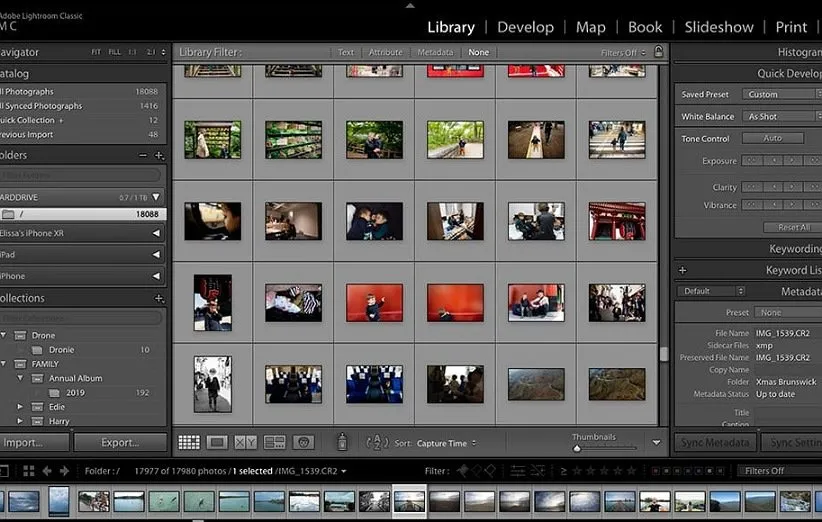The width and height of the screenshot is (822, 522).
Task: Reverse sort direction with the A-Z icon
Action: 377,442
